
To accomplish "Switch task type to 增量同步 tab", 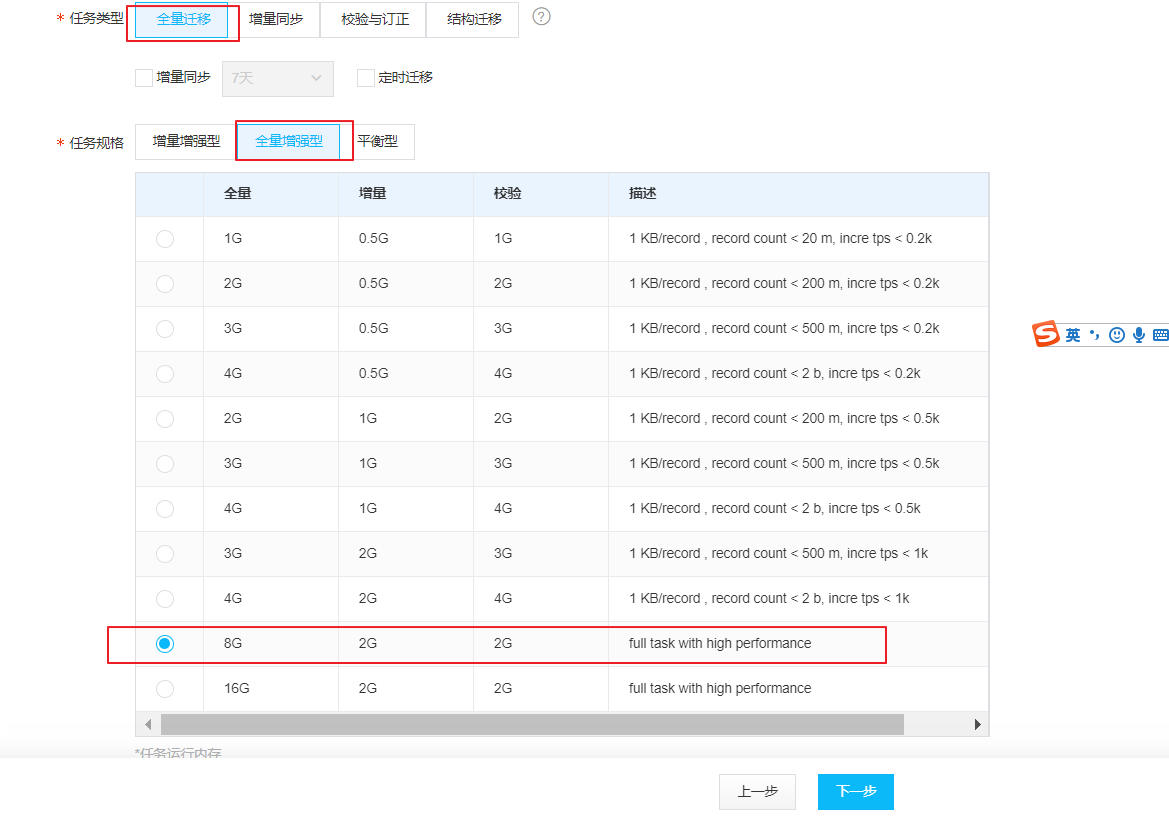I will point(276,19).
